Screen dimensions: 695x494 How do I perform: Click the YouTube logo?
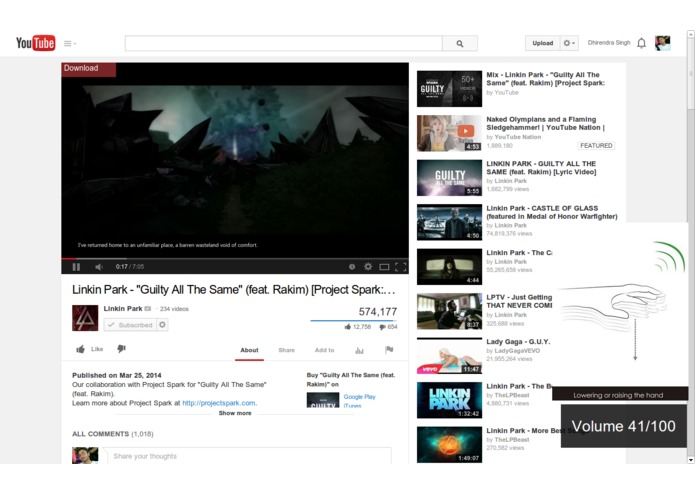pos(35,43)
